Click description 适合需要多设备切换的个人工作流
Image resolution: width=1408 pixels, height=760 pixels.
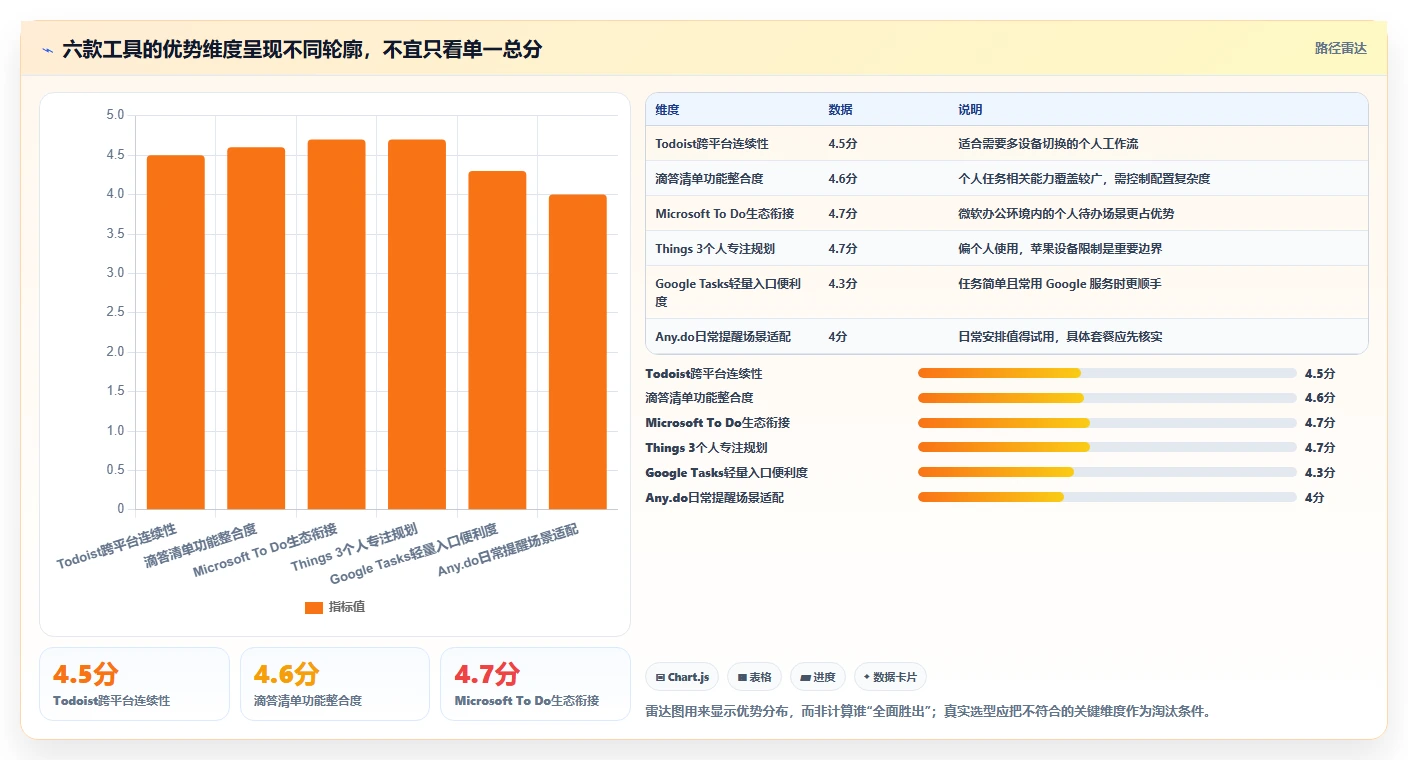coord(1048,144)
